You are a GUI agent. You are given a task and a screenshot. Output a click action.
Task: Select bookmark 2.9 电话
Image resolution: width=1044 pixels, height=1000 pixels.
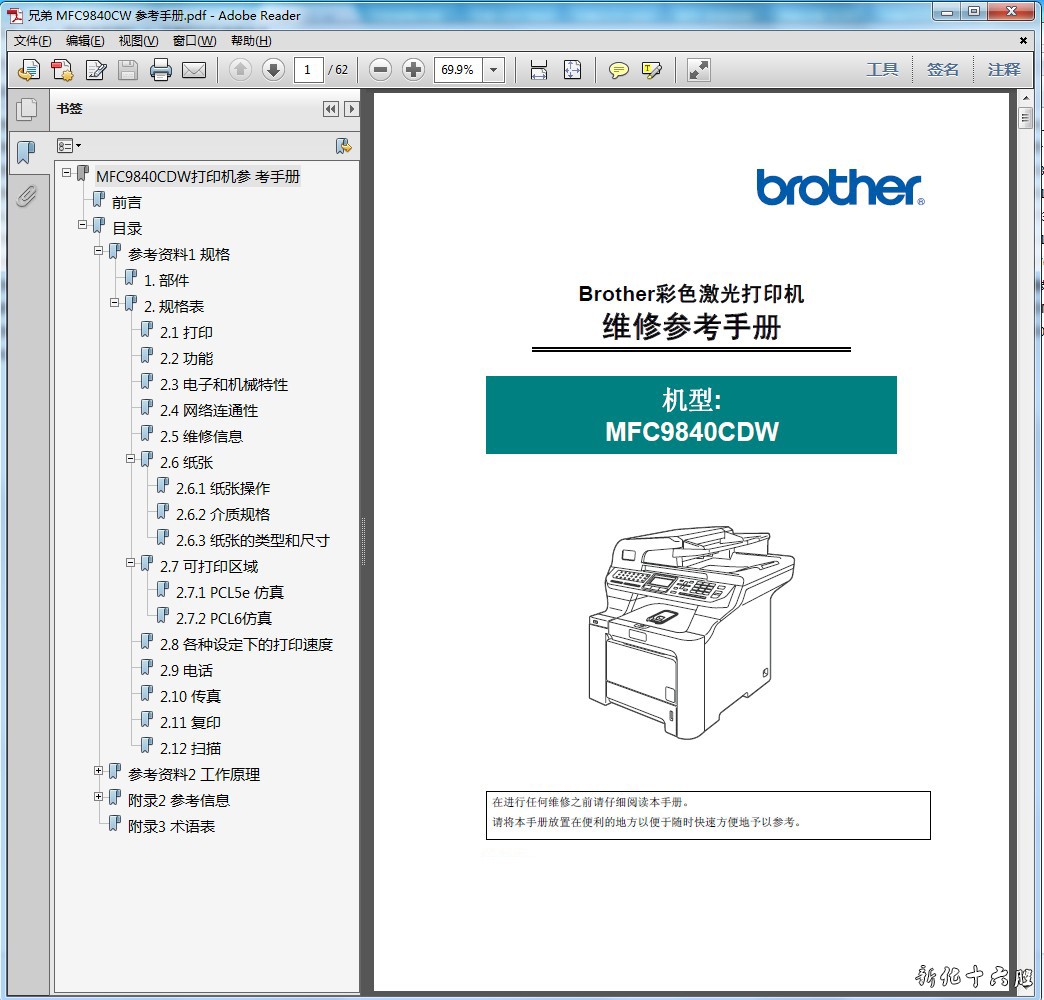point(186,671)
